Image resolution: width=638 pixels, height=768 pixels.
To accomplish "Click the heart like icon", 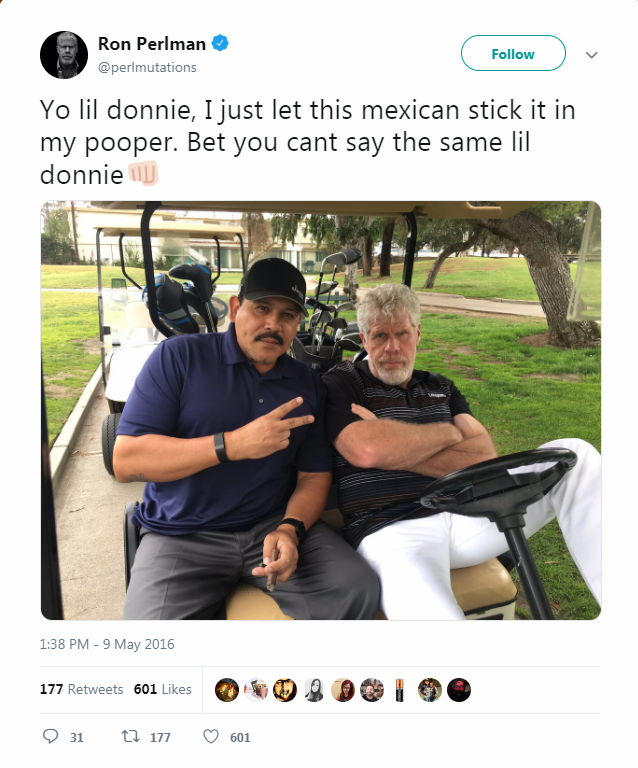I will 211,736.
